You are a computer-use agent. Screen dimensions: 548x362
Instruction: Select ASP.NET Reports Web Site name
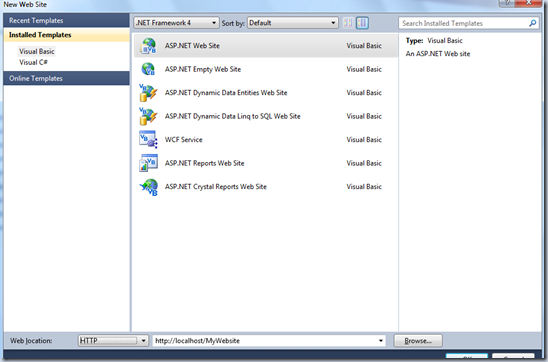[204, 163]
